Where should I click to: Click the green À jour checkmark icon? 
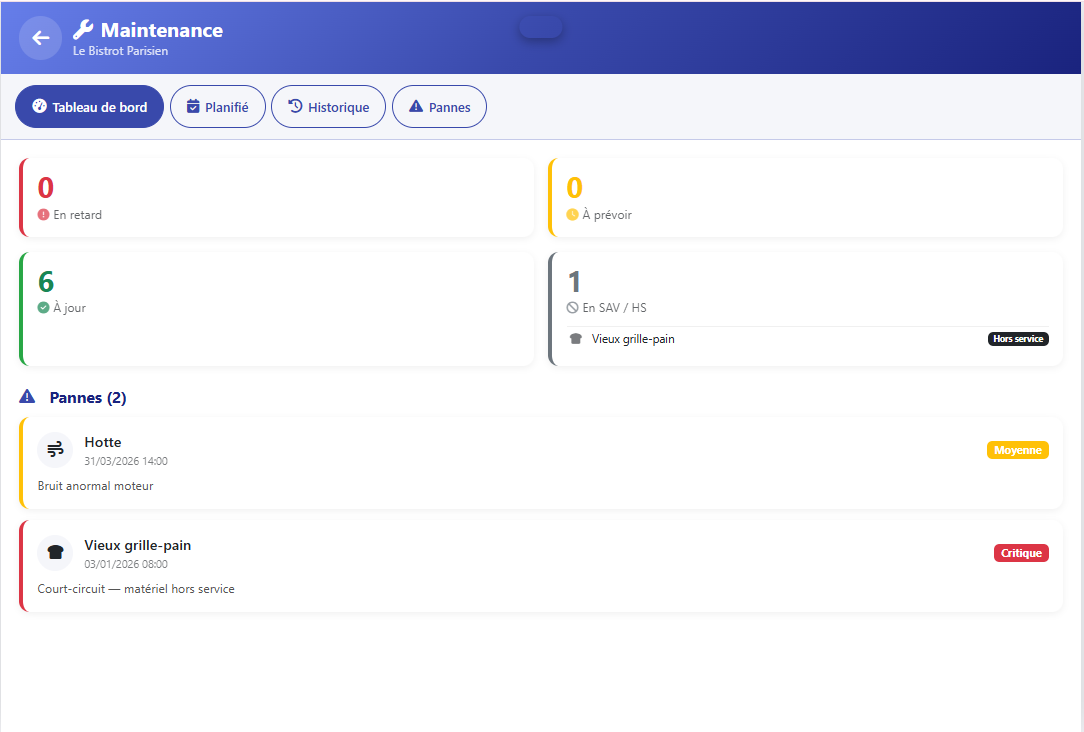(x=43, y=308)
